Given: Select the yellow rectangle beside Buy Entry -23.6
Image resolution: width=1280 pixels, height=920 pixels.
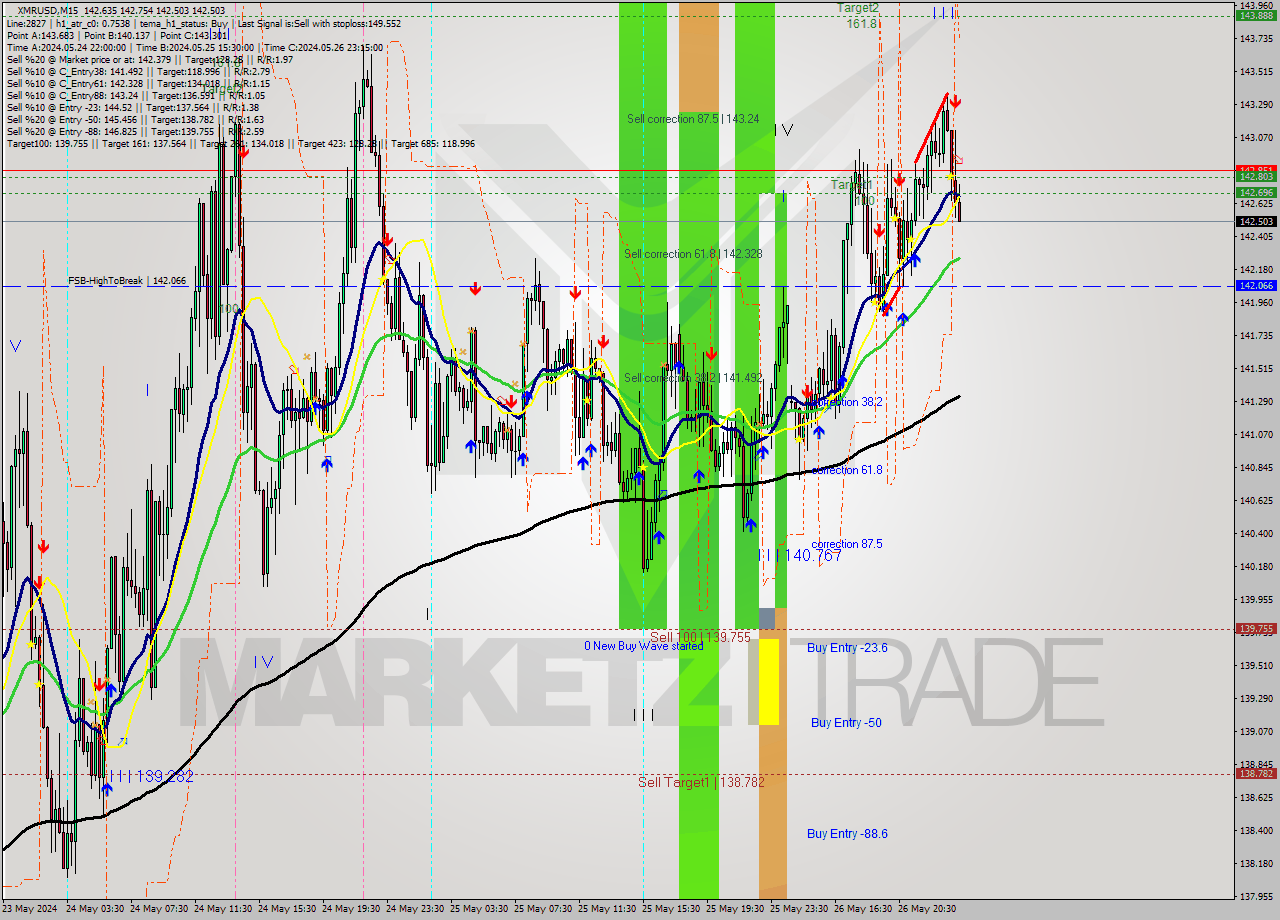Looking at the screenshot, I should [x=769, y=682].
